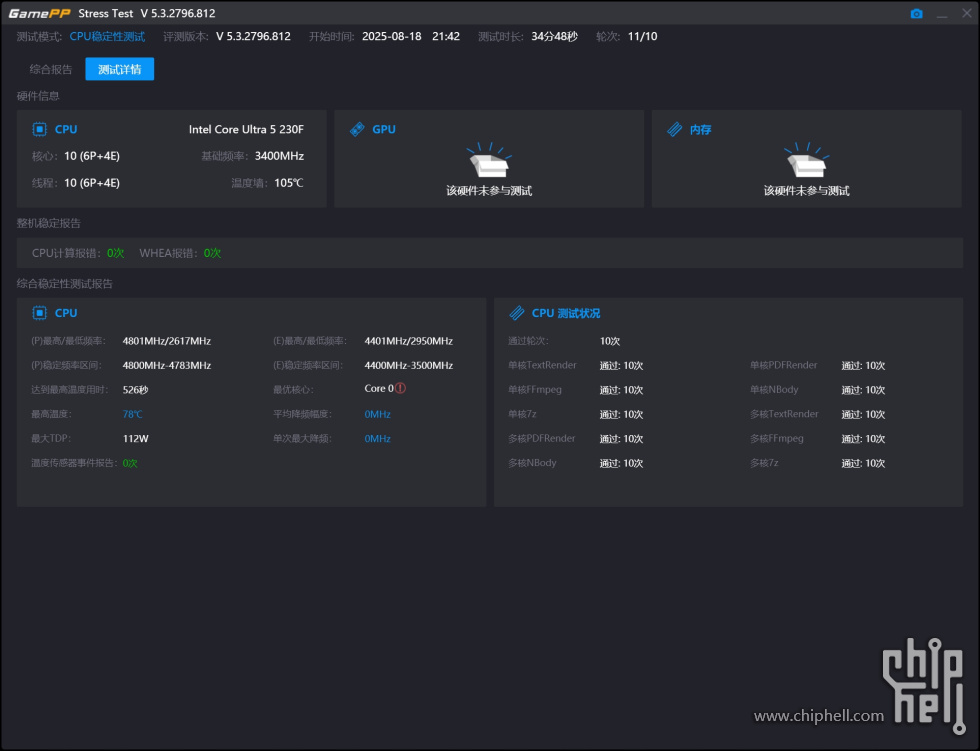This screenshot has width=980, height=751.
Task: Click the red warning icon beside Core 0
Action: [x=401, y=388]
